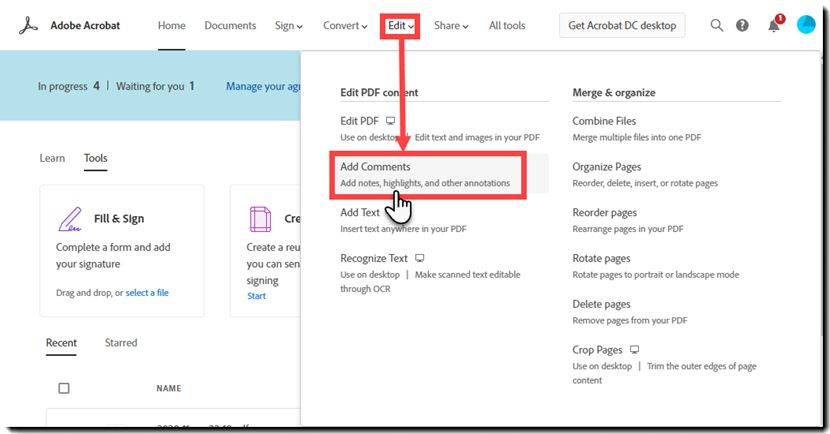Switch to the Learn tab
The width and height of the screenshot is (830, 434).
(x=52, y=158)
